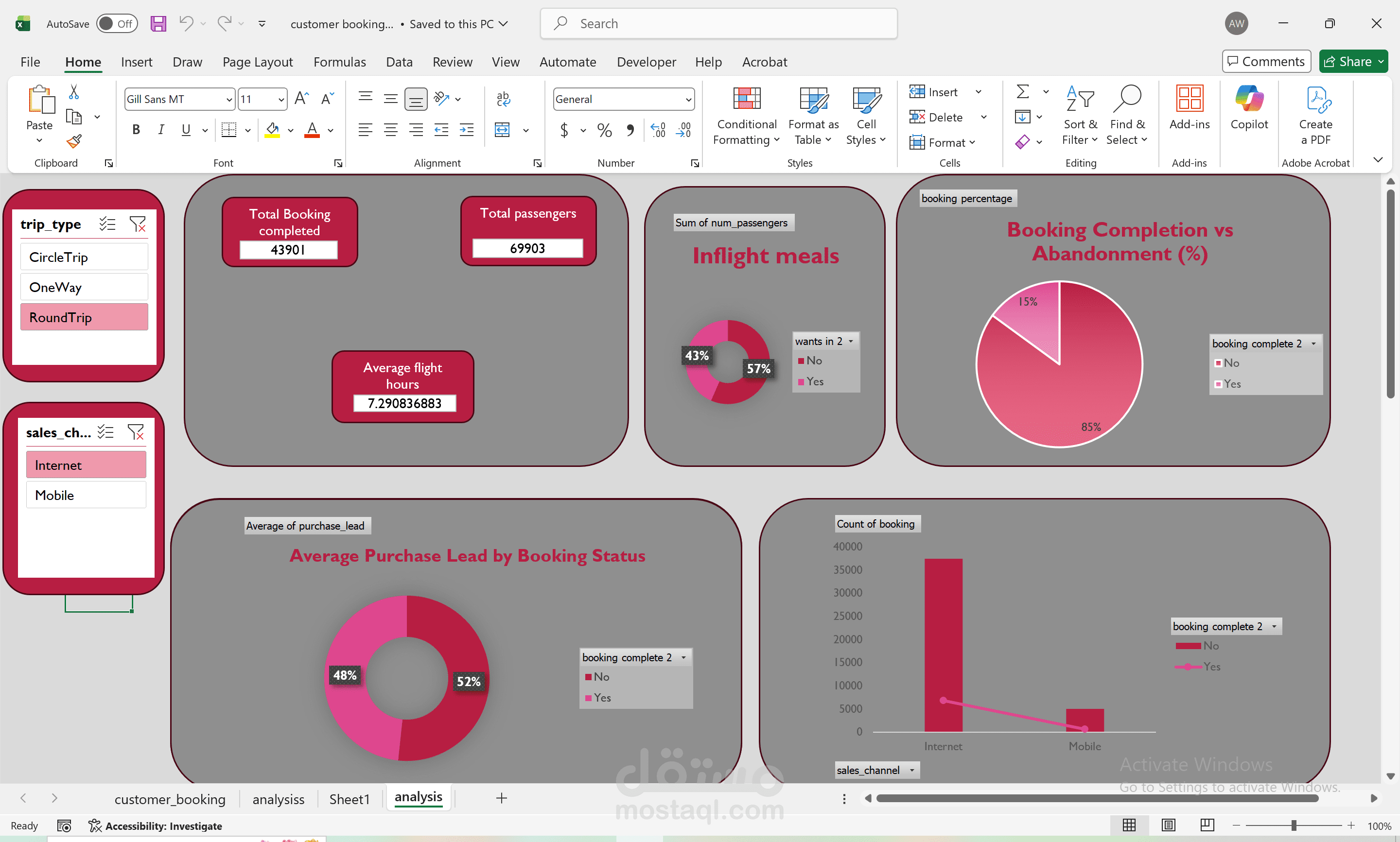Click the horizontal scrollbar at bottom
The height and width of the screenshot is (842, 1400).
[x=1097, y=798]
